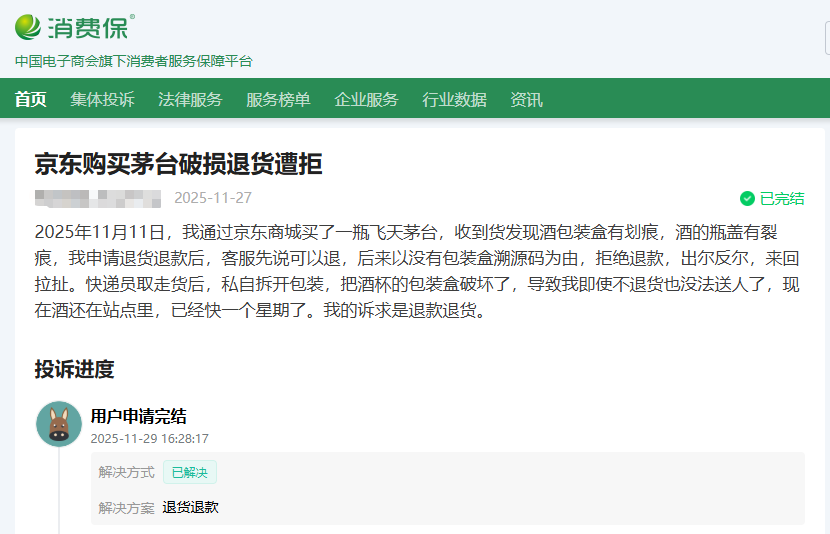Go to the 首页 nav tab
This screenshot has width=830, height=534.
[30, 99]
